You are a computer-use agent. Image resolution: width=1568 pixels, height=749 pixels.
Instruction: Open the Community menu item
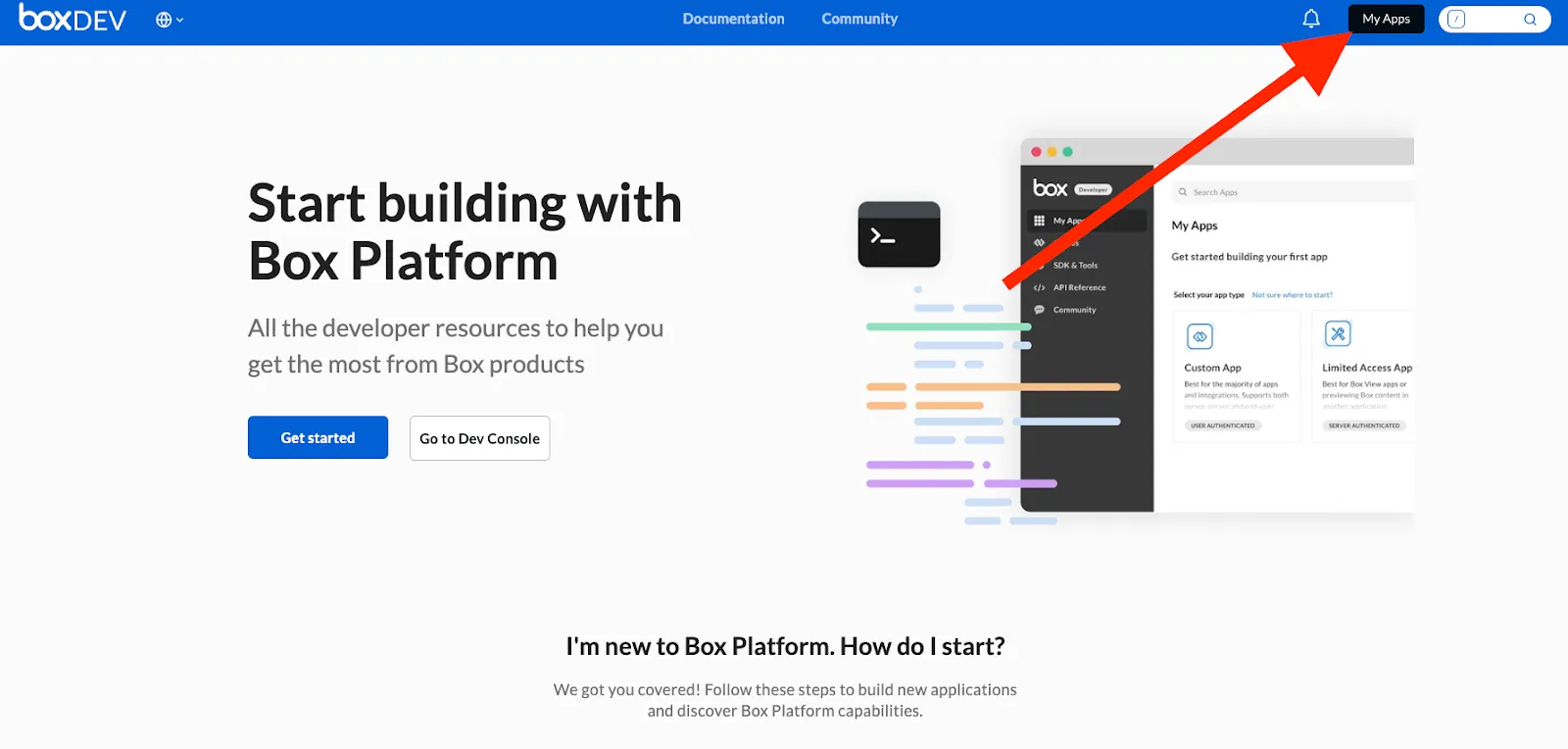[x=859, y=19]
